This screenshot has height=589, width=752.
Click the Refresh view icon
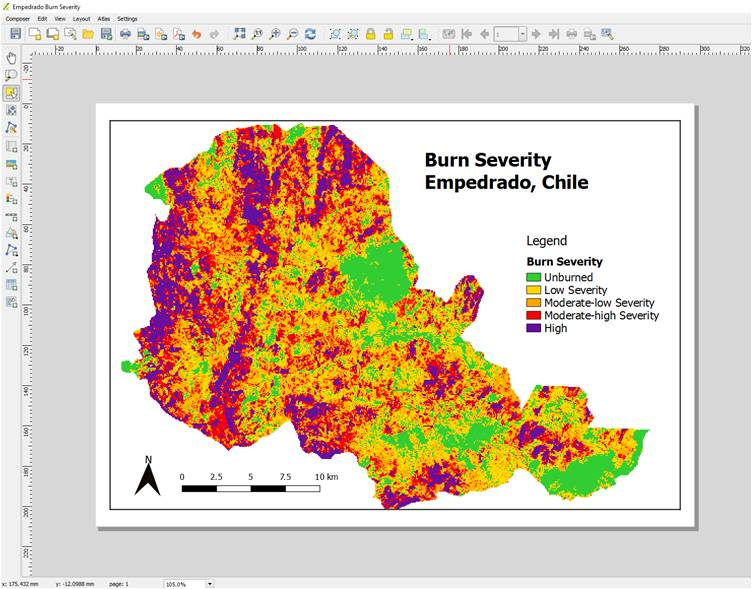tap(310, 34)
